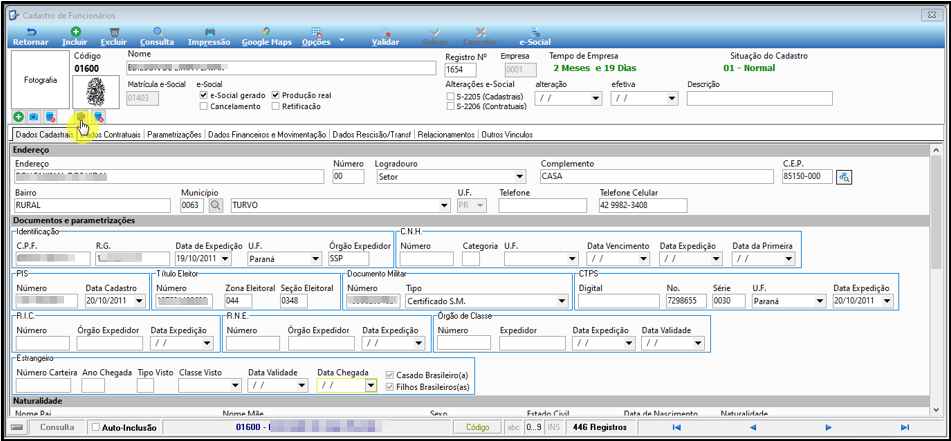Viewport: 951px width, 441px height.
Task: Expand the Logradouro dropdown
Action: (x=519, y=177)
